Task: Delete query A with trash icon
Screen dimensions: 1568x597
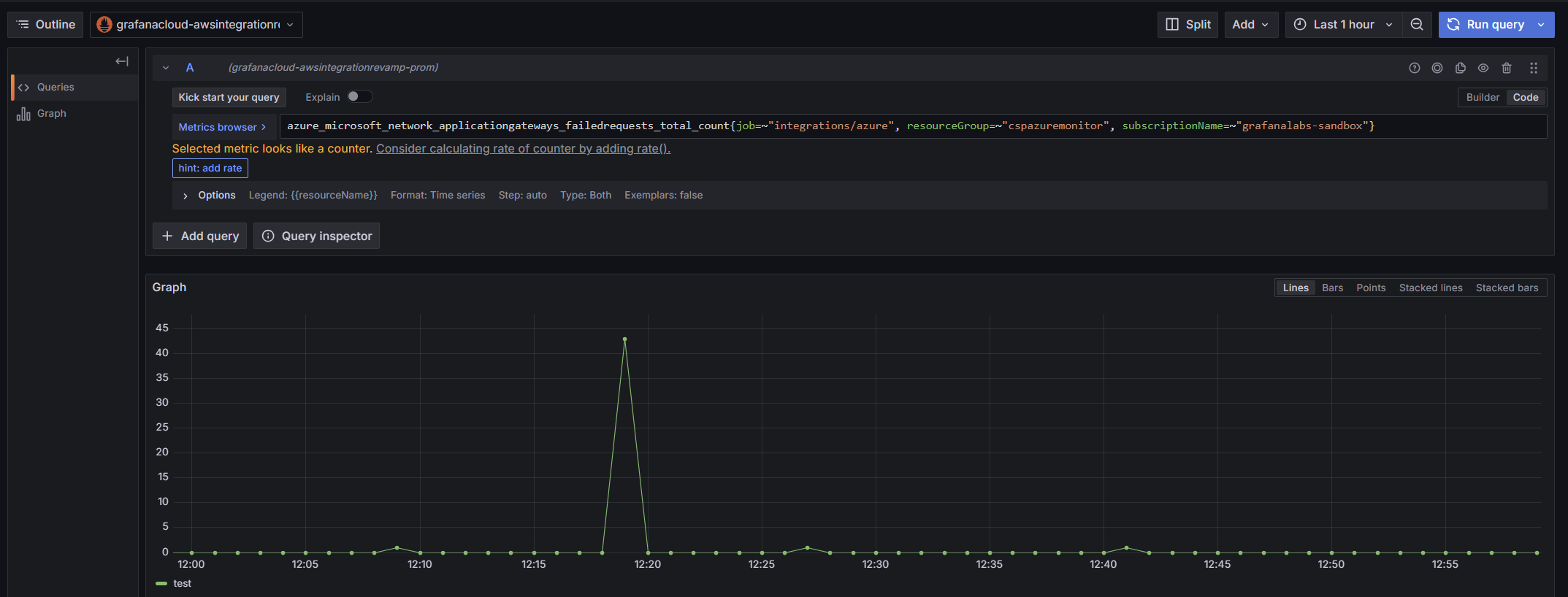Action: pos(1506,68)
